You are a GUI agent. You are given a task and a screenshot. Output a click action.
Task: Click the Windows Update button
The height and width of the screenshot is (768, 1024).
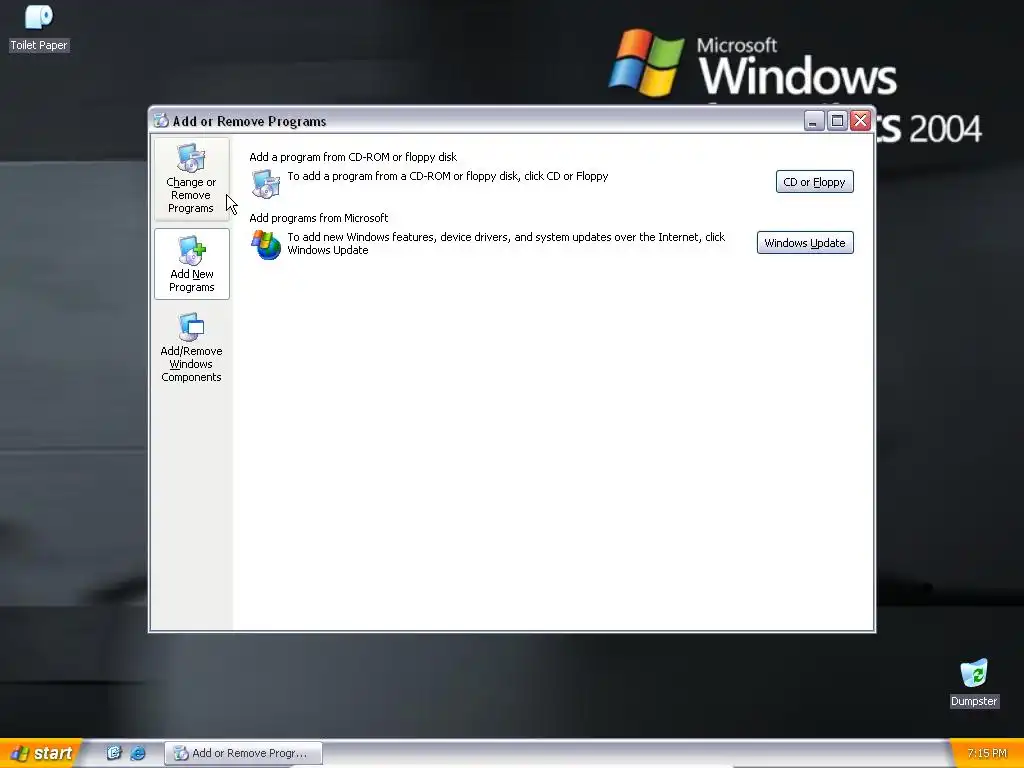tap(805, 242)
